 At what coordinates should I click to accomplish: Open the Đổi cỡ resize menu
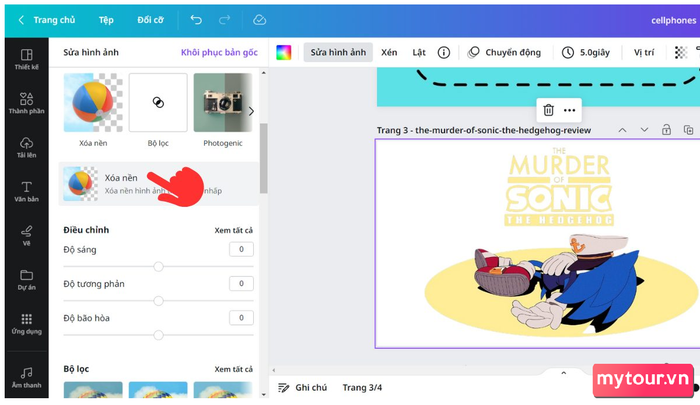click(x=150, y=20)
